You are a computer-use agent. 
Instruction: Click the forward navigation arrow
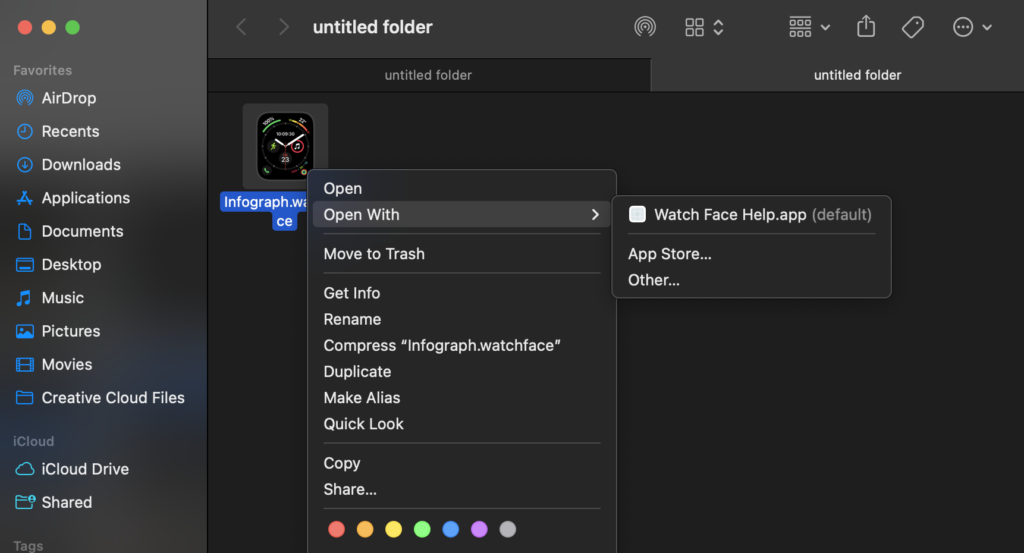[x=284, y=27]
